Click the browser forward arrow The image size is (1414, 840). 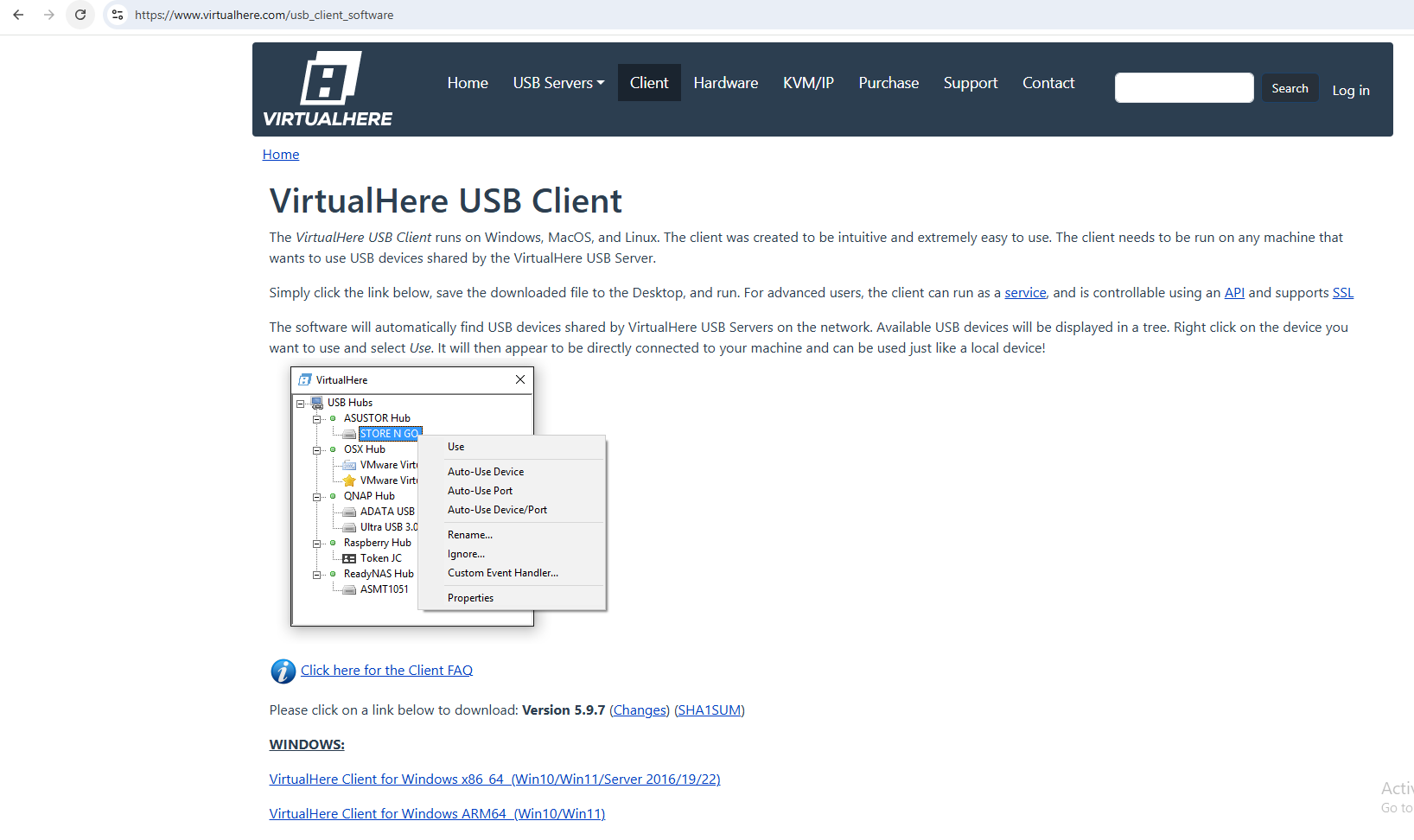click(x=49, y=15)
